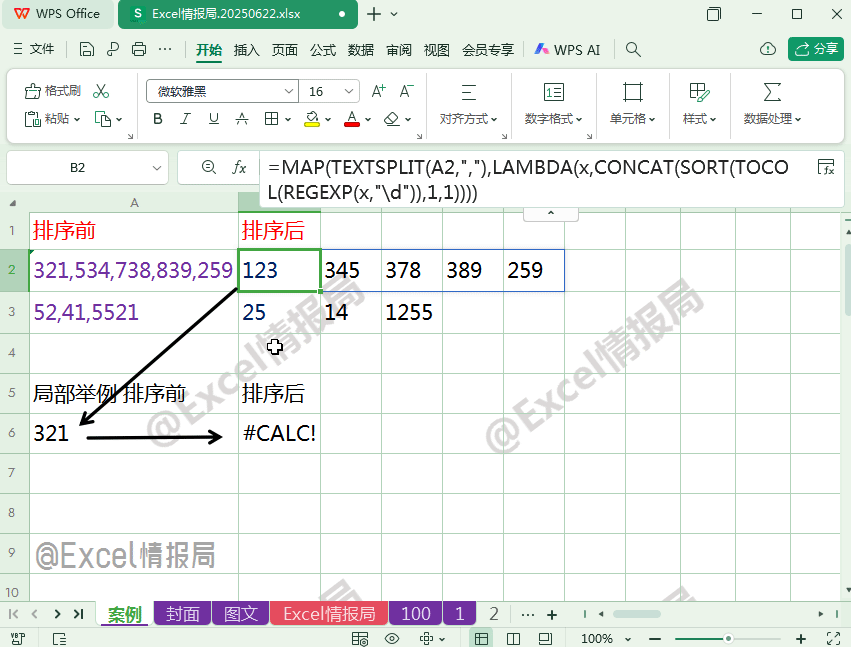Open a new tab with plus button
Screen dimensions: 851x647
374,14
